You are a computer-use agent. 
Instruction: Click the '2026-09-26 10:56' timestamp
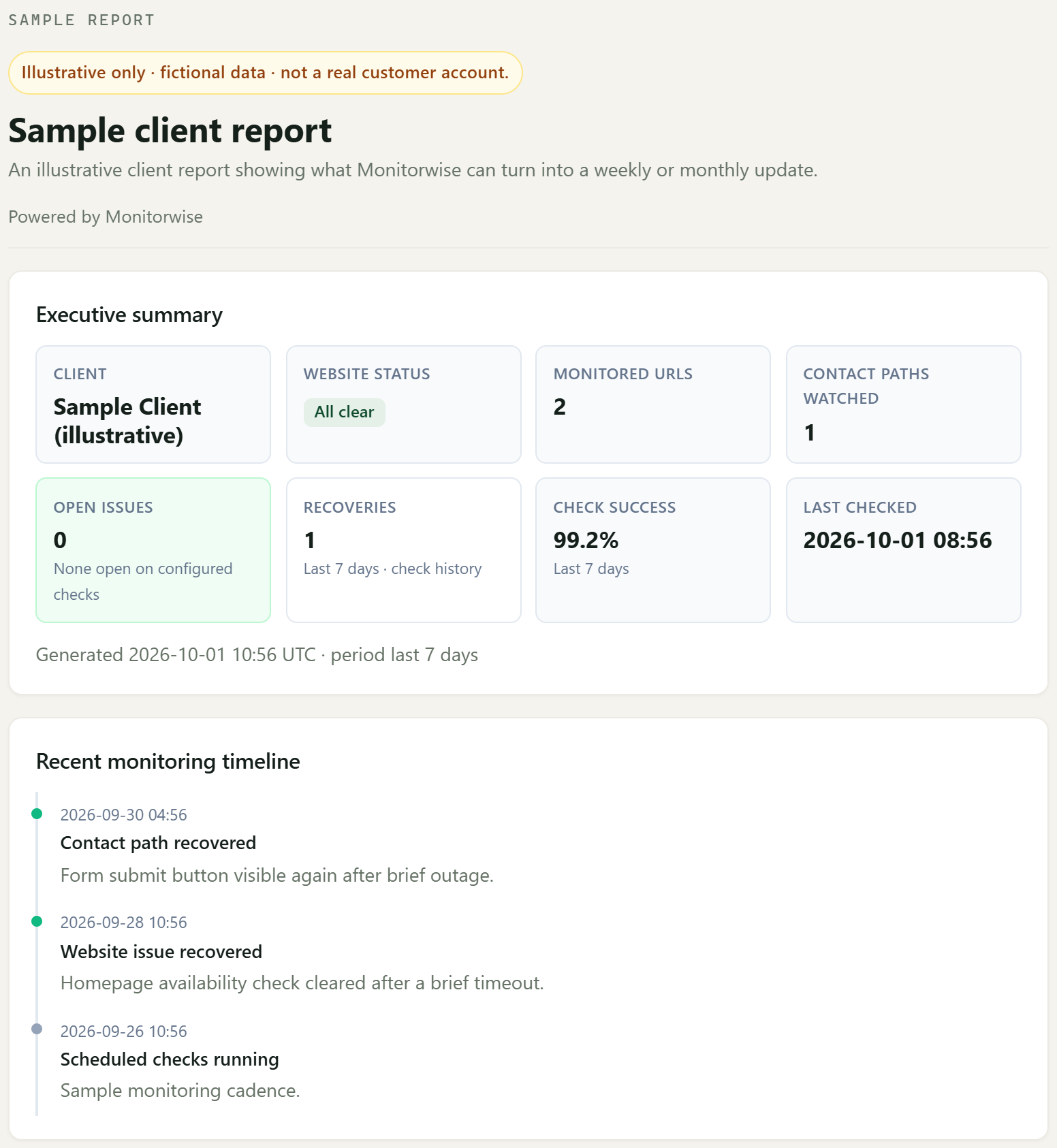tap(124, 1031)
